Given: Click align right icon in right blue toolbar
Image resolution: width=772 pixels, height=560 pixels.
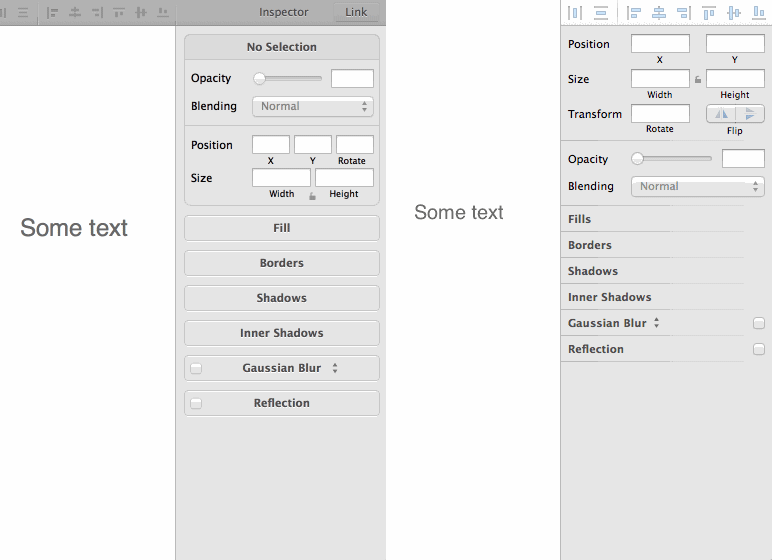Looking at the screenshot, I should 684,13.
